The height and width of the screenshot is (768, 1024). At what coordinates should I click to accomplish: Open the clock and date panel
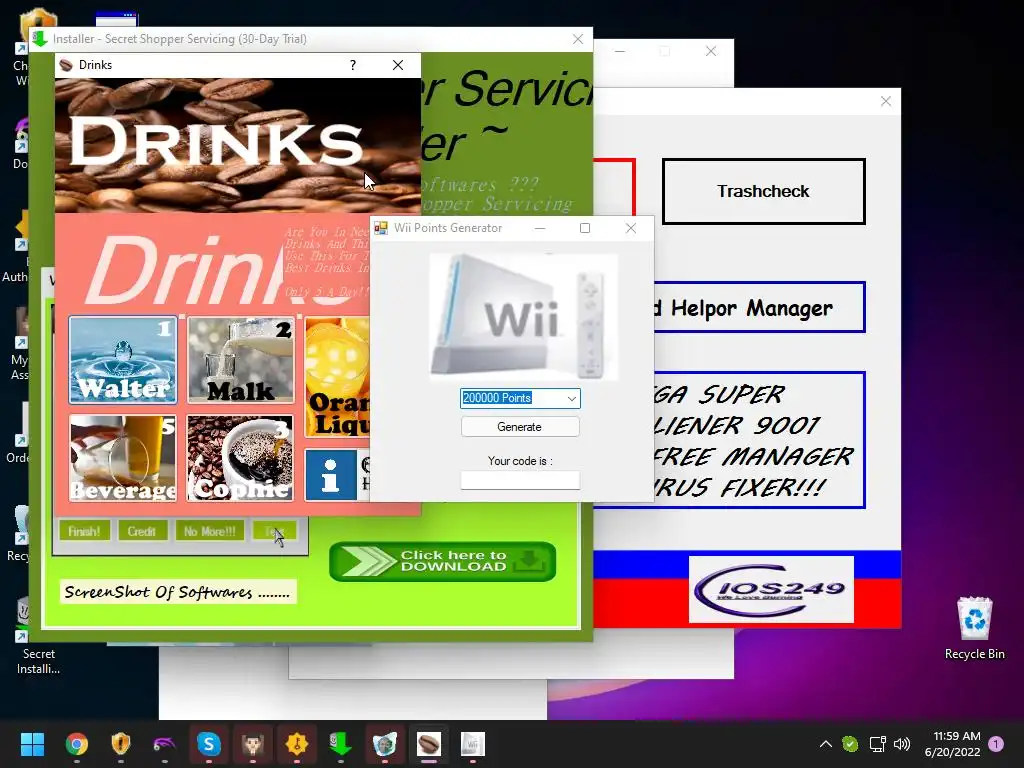coord(952,744)
